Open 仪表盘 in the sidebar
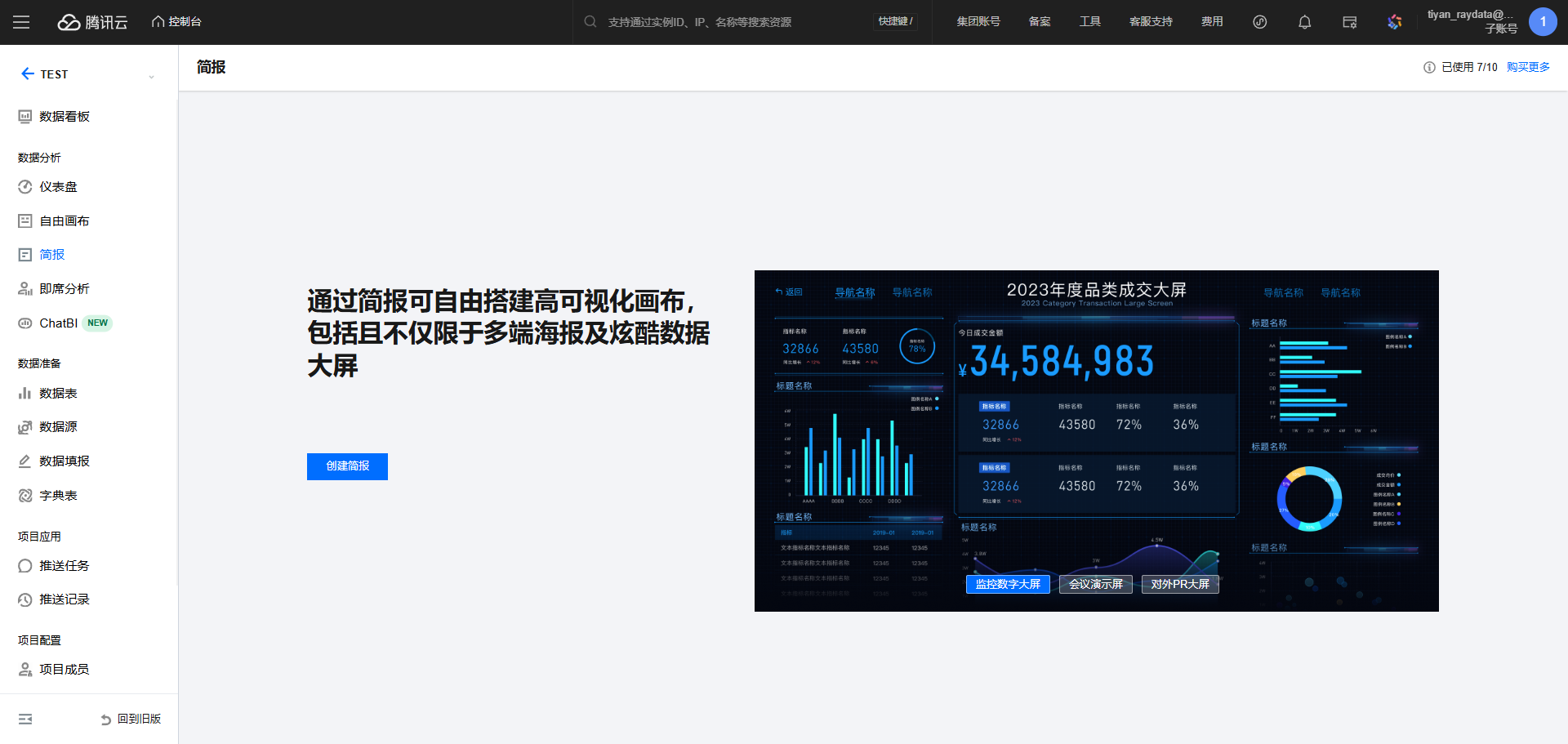 click(x=58, y=187)
